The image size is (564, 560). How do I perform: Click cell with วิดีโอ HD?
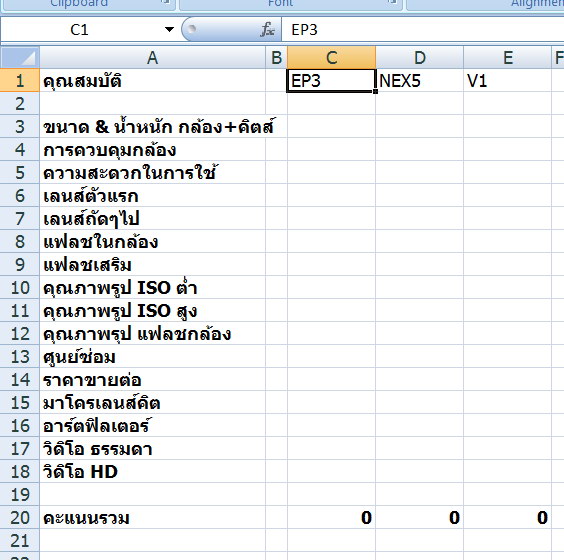(152, 472)
